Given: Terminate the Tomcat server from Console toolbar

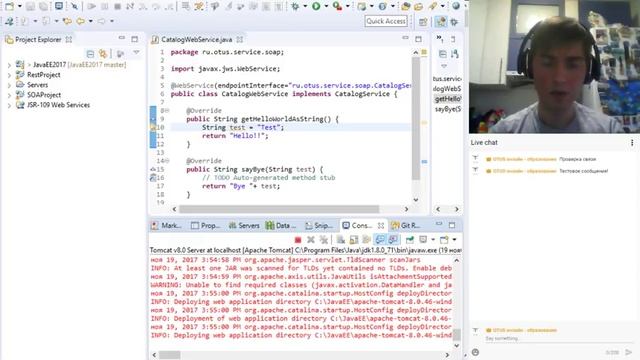Looking at the screenshot, I should pyautogui.click(x=298, y=240).
